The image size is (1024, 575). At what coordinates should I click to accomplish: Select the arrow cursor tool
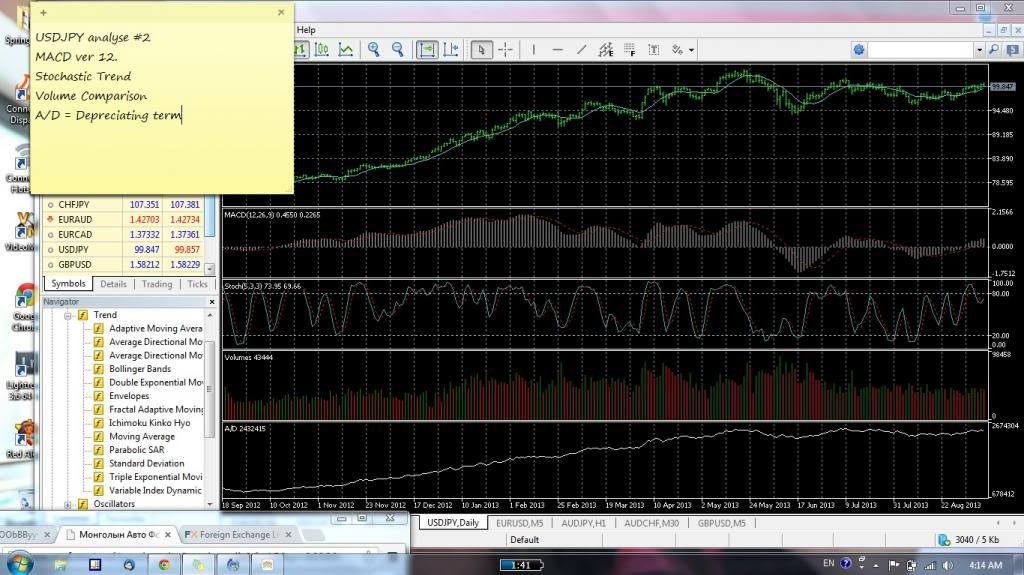[481, 49]
